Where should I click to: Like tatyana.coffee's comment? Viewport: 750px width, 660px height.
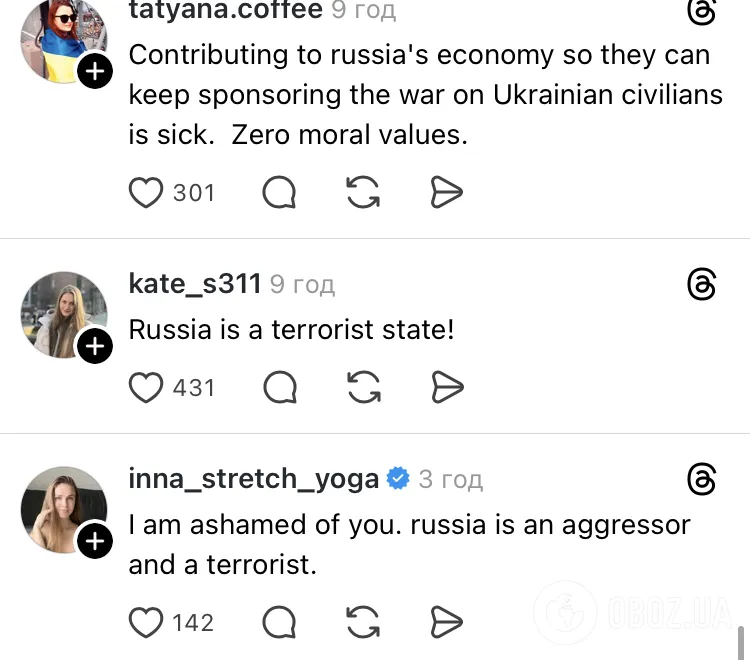[x=146, y=192]
